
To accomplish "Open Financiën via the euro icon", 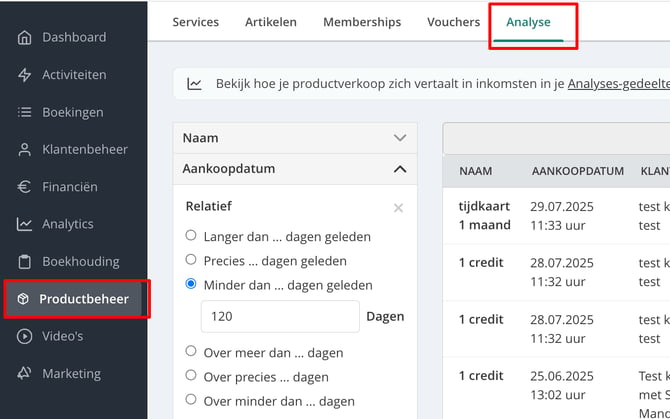I will [x=24, y=187].
